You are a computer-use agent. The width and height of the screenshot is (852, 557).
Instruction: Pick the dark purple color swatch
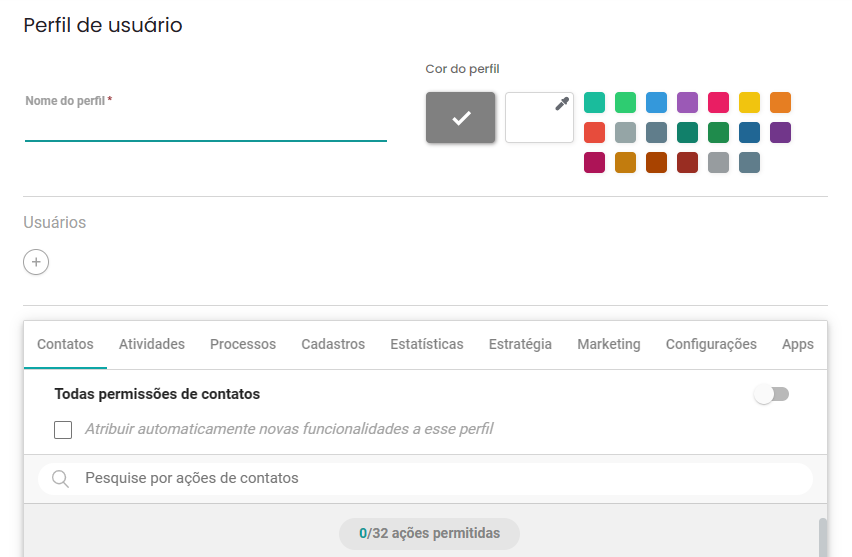[x=780, y=133]
